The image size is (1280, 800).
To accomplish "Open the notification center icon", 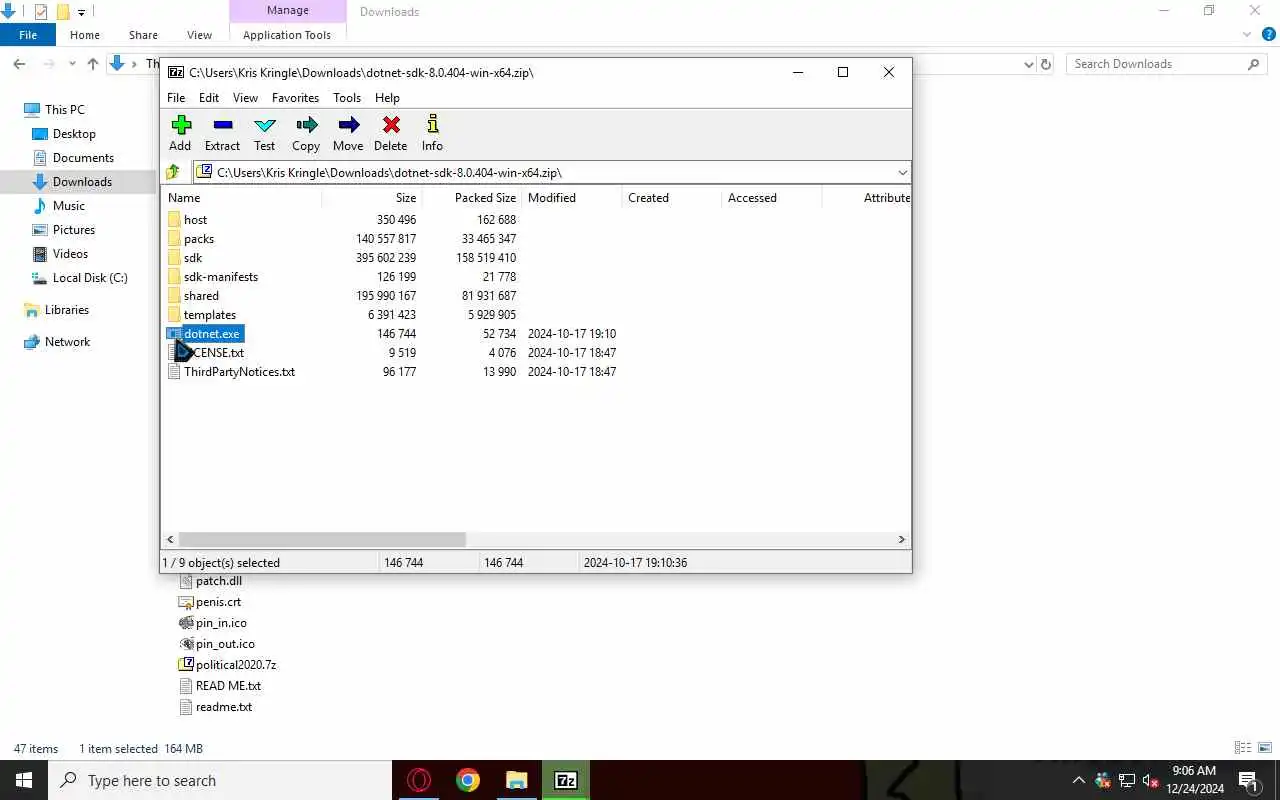I will (1248, 780).
